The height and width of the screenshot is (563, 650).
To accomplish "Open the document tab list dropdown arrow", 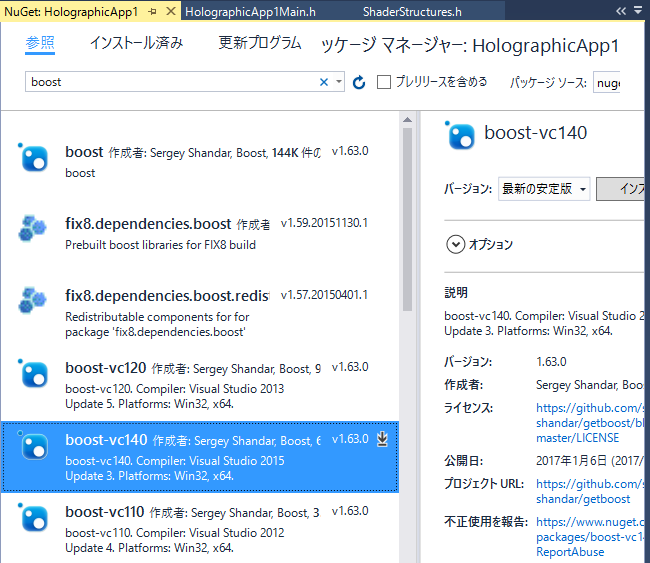I will [x=638, y=11].
